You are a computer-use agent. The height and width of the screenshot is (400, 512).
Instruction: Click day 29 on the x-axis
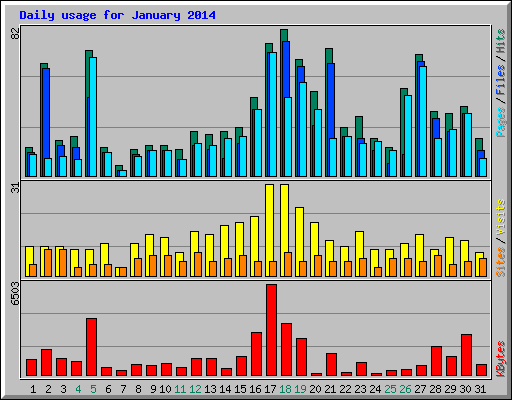tap(451, 389)
